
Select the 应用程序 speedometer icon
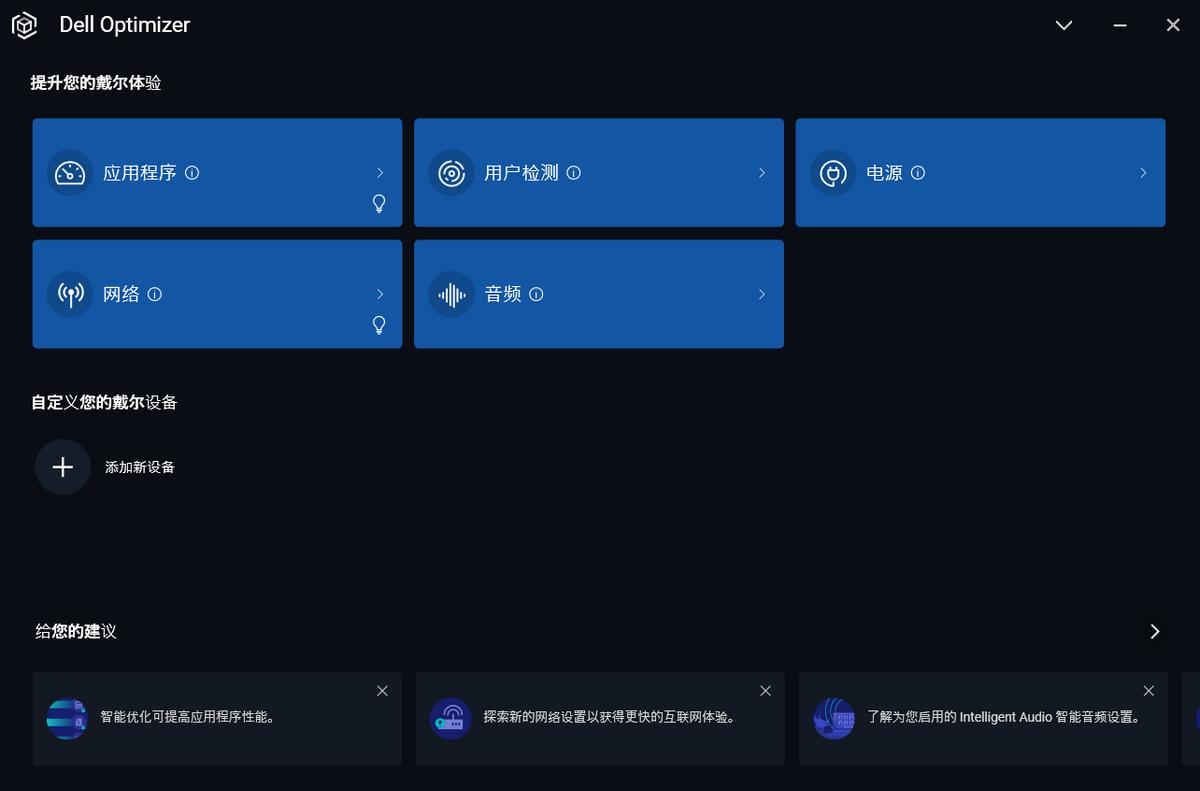click(68, 172)
